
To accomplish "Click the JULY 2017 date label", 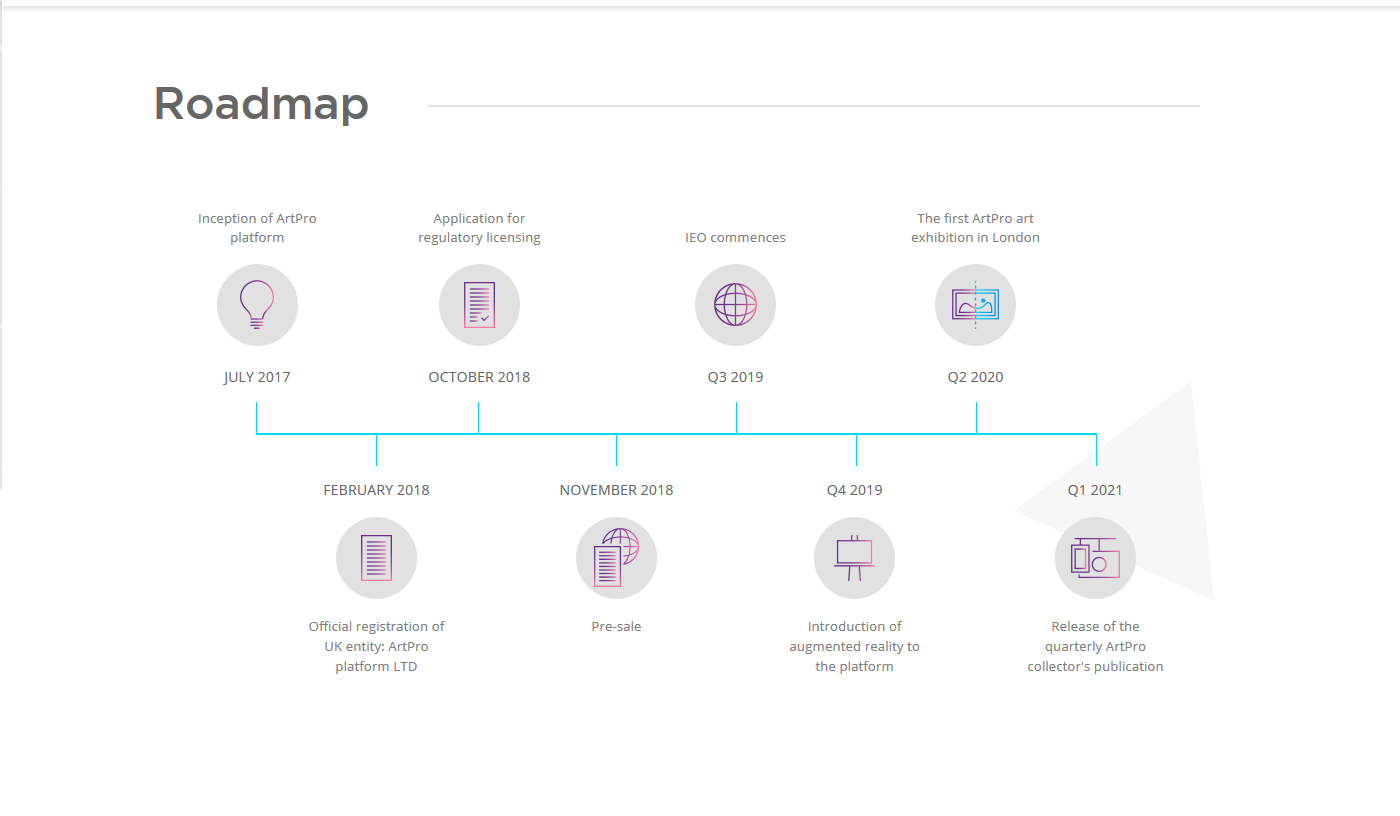I will pos(257,377).
